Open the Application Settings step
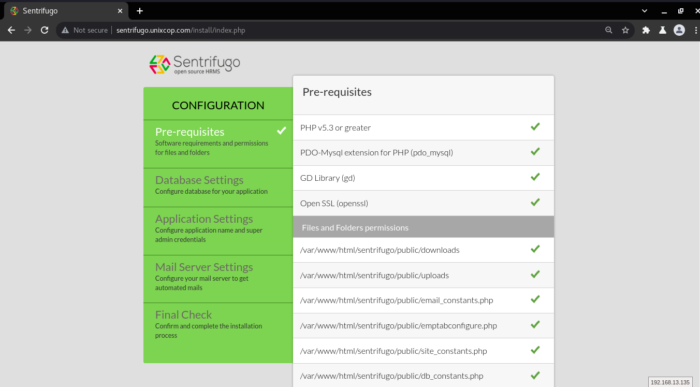The image size is (700, 387). click(x=218, y=231)
